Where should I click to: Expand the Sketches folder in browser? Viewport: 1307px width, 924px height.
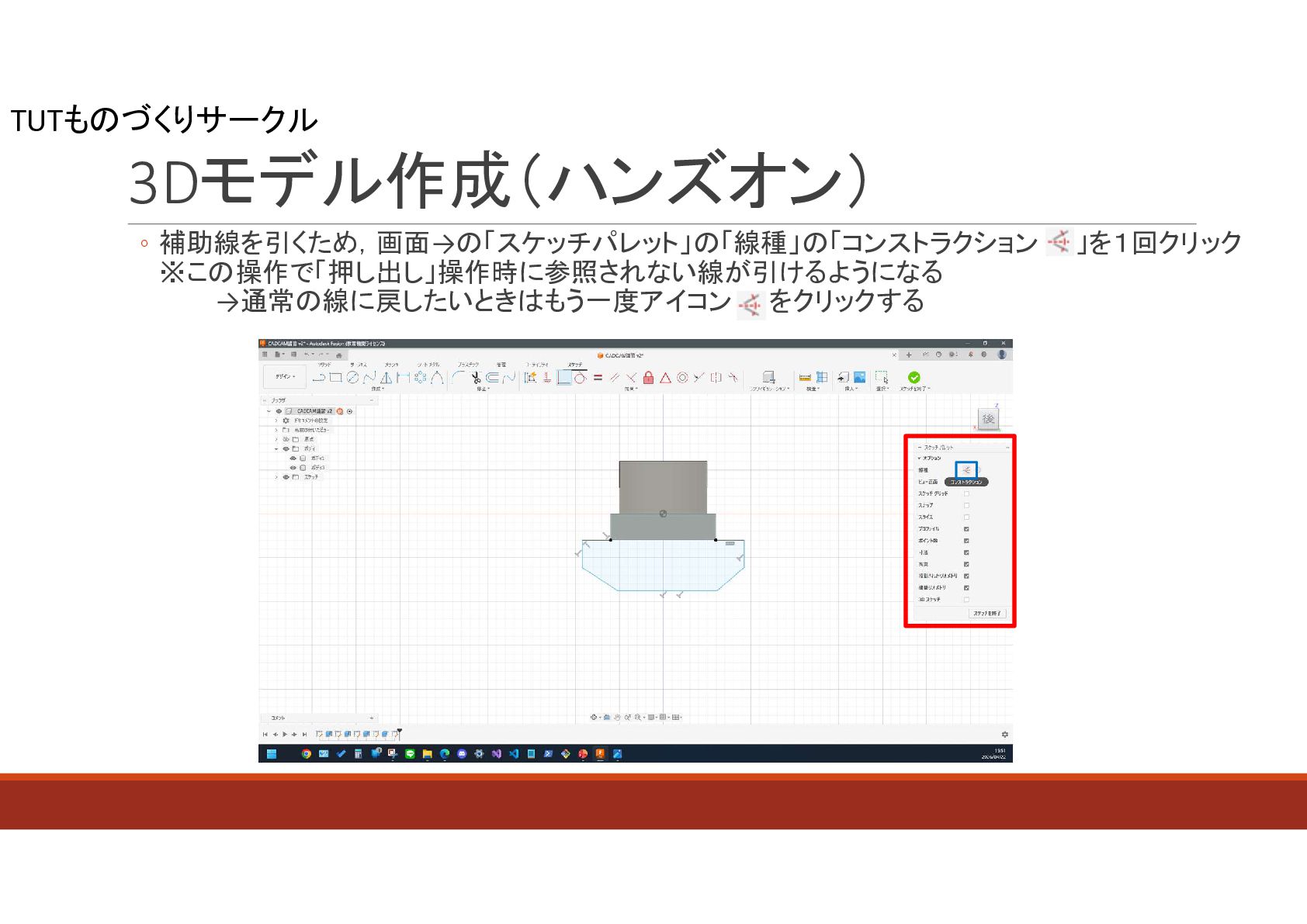[276, 477]
